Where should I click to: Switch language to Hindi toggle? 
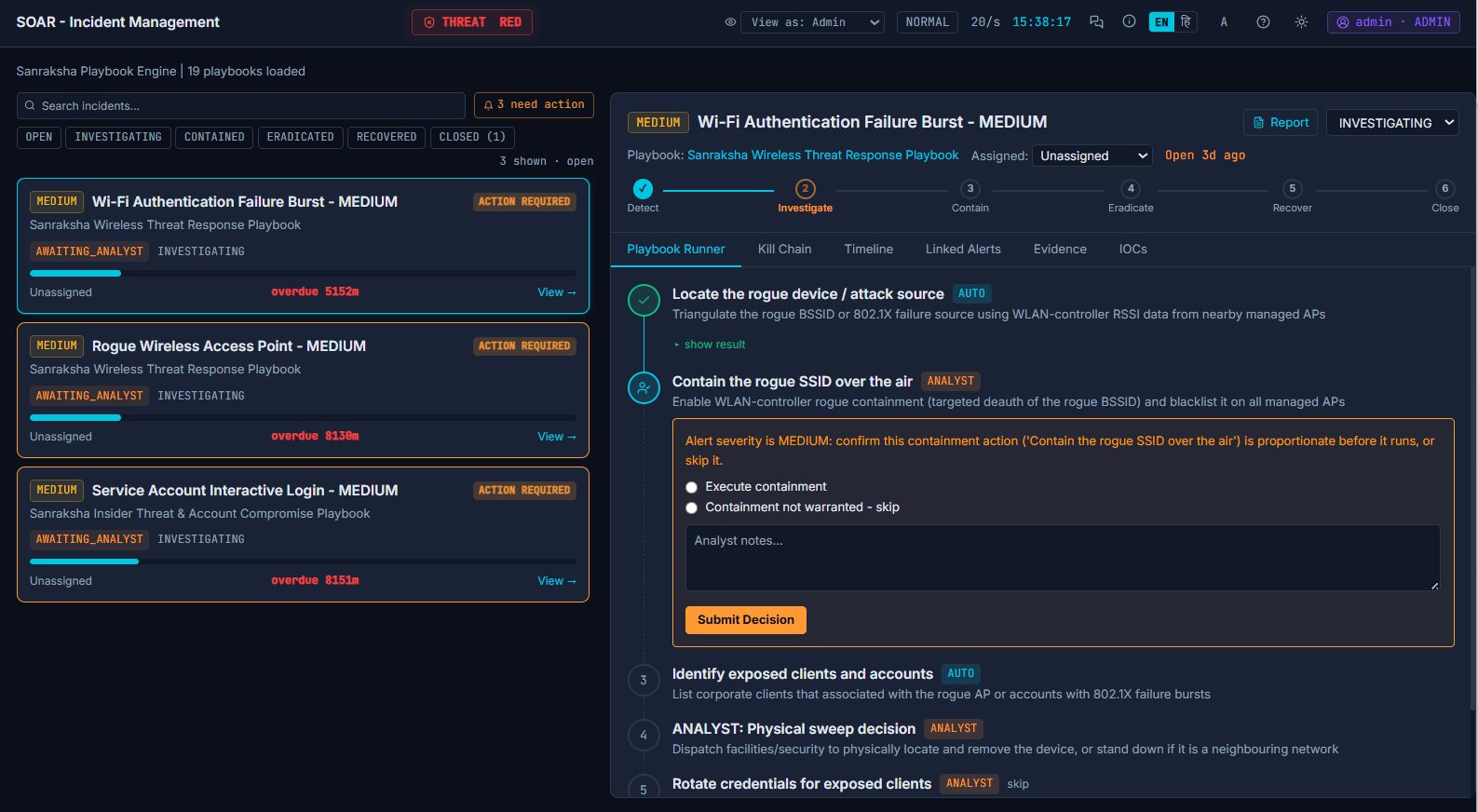[x=1186, y=22]
